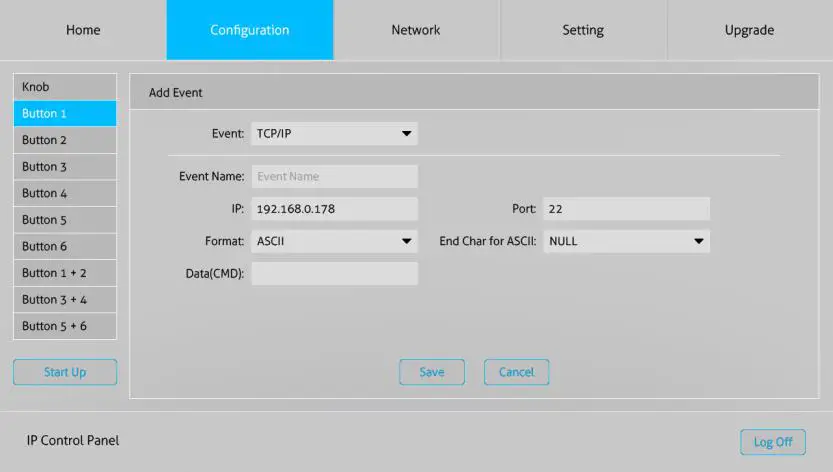Image resolution: width=833 pixels, height=472 pixels.
Task: Click the Add Event panel header
Action: click(x=474, y=92)
